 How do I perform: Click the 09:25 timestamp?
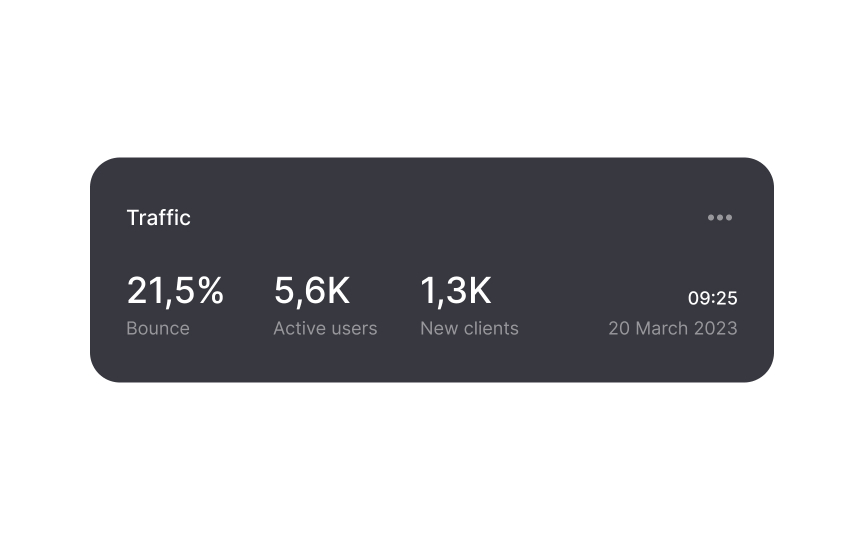712,298
